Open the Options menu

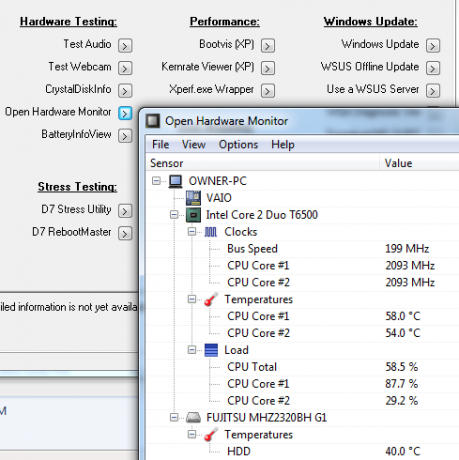tap(238, 145)
